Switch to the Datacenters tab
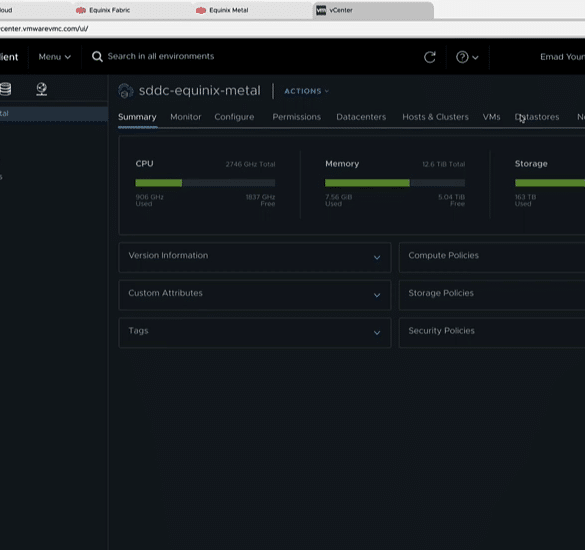Viewport: 585px width, 550px height. (x=361, y=117)
